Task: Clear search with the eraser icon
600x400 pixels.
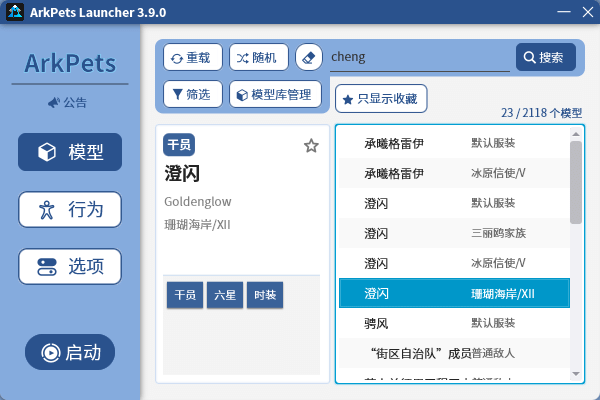Action: 310,58
